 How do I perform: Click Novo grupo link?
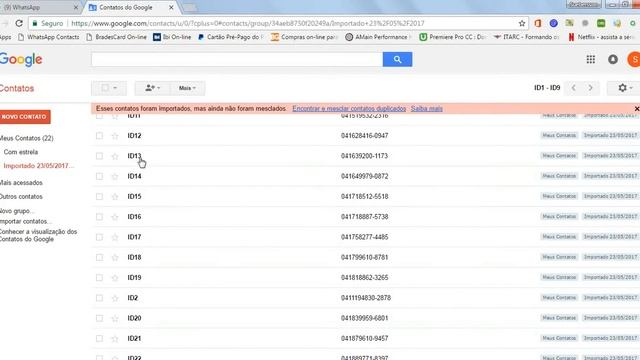click(17, 211)
